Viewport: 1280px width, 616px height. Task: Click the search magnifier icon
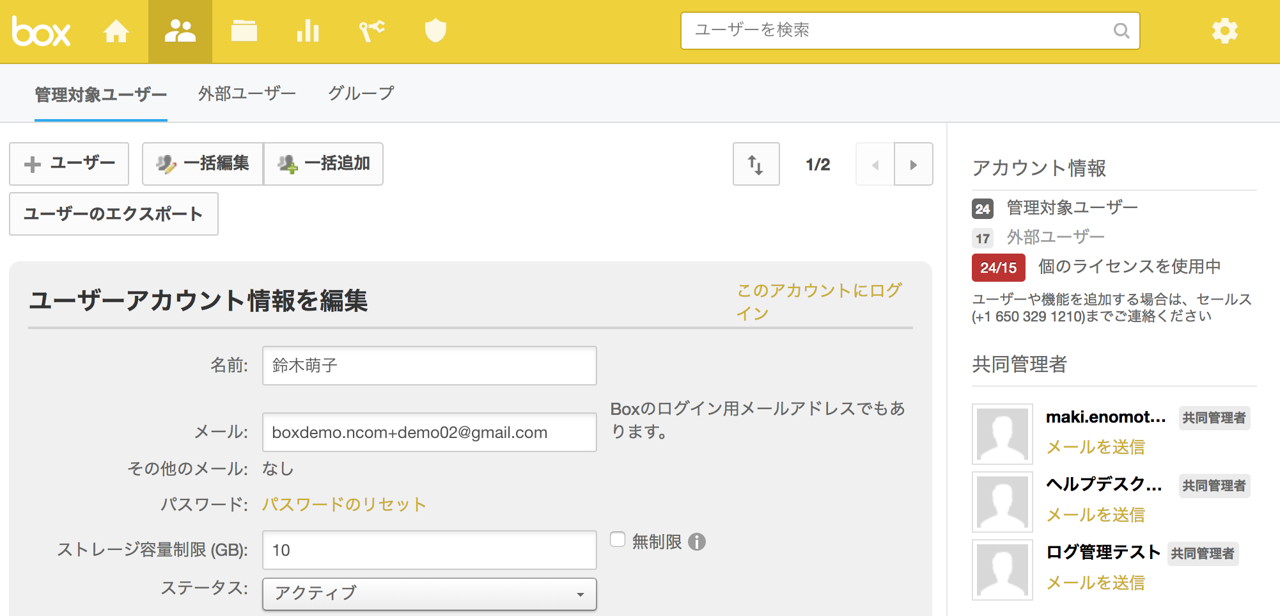1121,31
